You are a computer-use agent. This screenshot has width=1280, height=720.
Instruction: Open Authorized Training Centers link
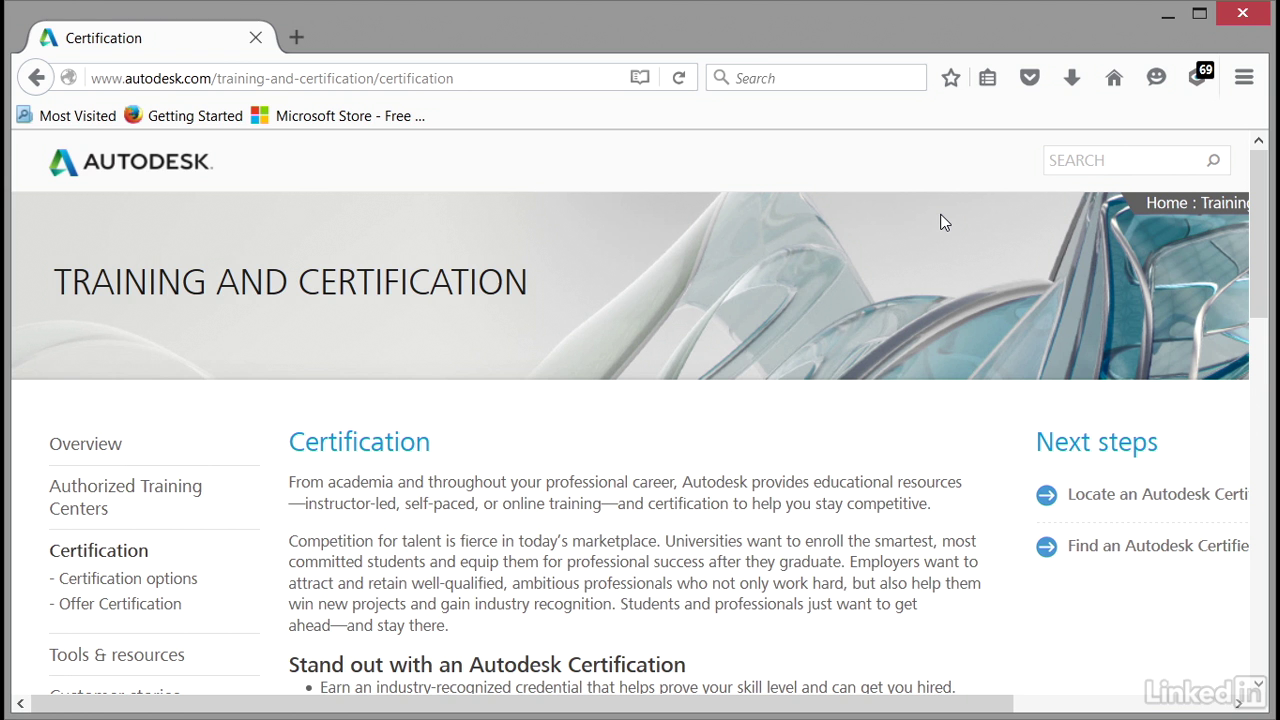click(126, 497)
